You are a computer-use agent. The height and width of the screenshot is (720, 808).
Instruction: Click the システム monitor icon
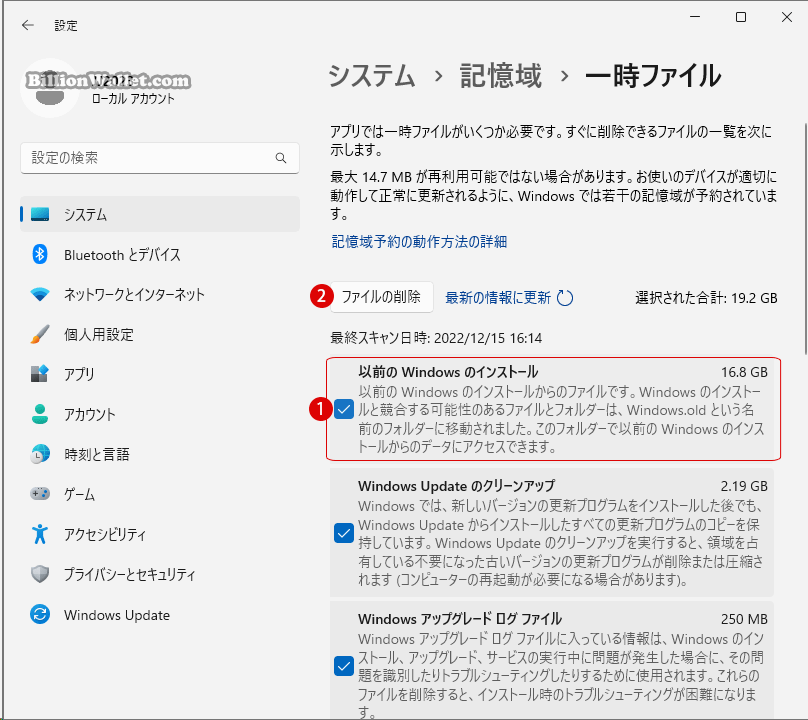(x=40, y=214)
